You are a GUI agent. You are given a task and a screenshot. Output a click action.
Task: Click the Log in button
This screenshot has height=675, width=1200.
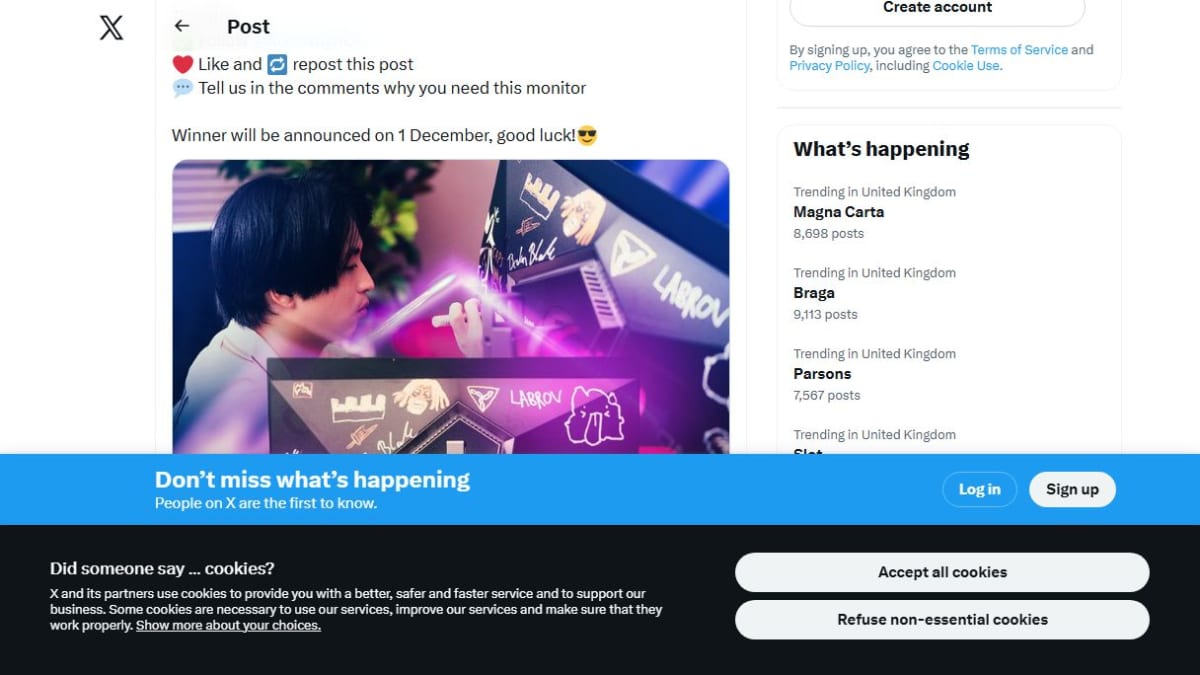[979, 489]
